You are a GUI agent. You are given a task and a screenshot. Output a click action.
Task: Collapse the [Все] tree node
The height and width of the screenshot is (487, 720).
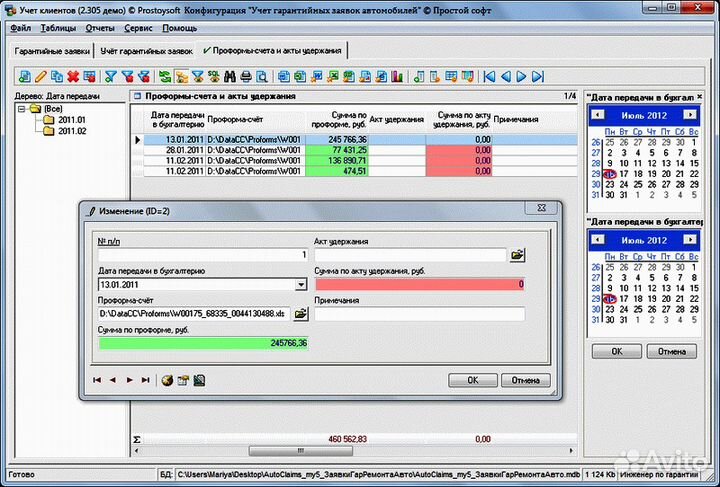coord(22,108)
